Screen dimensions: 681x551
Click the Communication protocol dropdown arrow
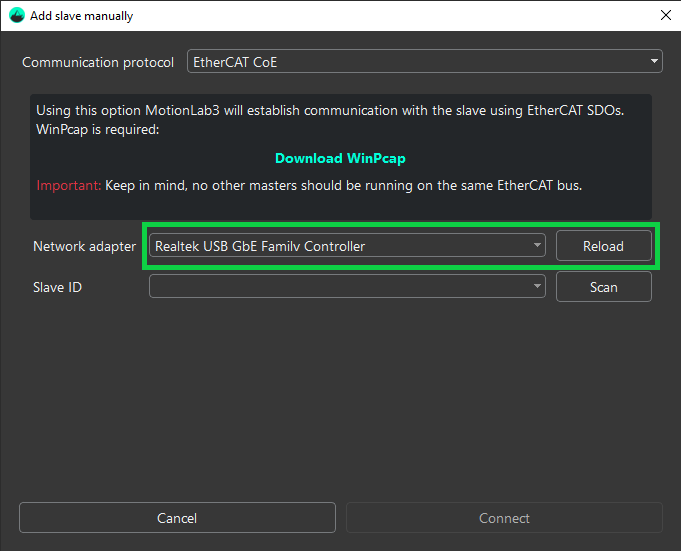click(655, 62)
